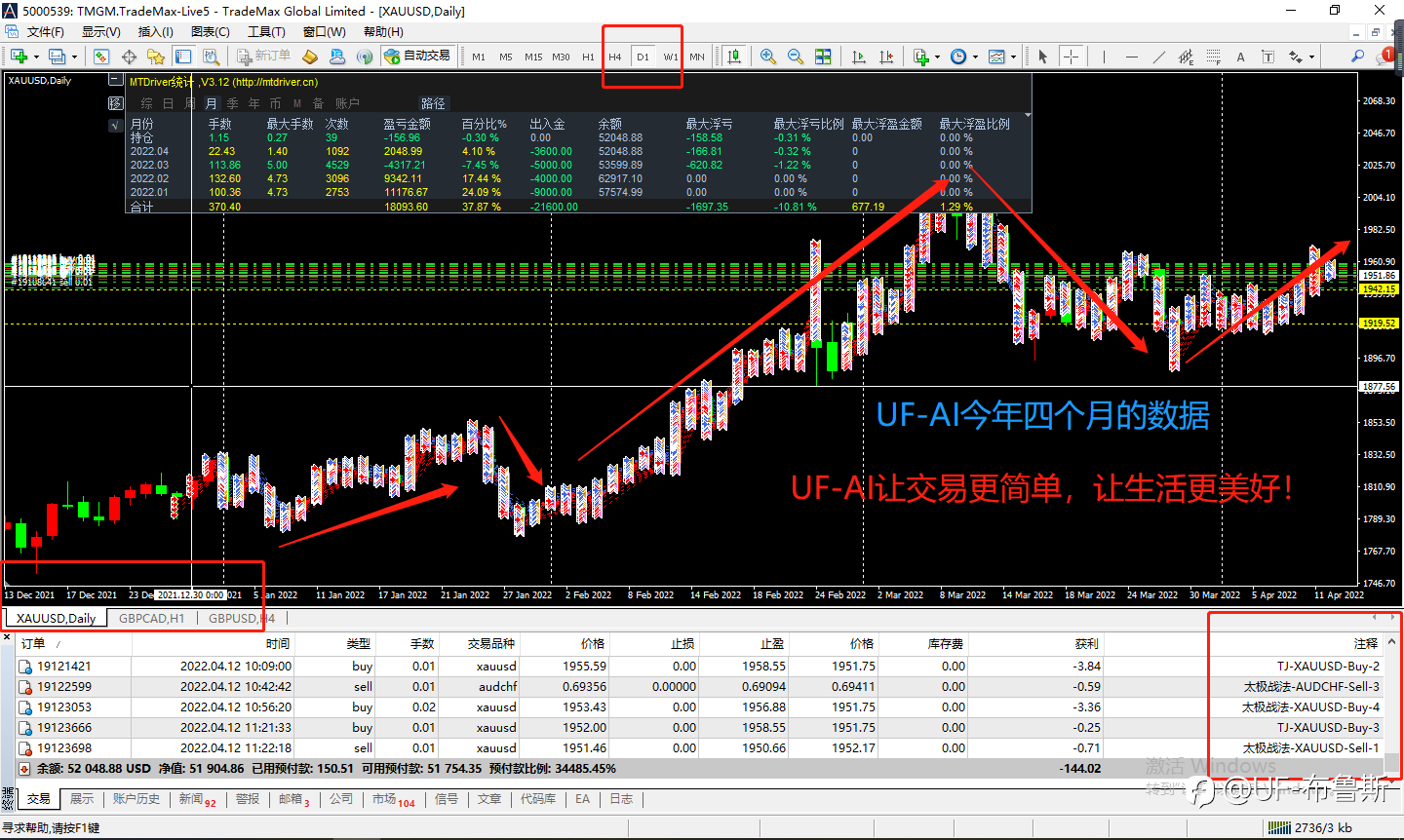Open the MetaEditor book icon
Screen dimensions: 1404x840
click(310, 57)
